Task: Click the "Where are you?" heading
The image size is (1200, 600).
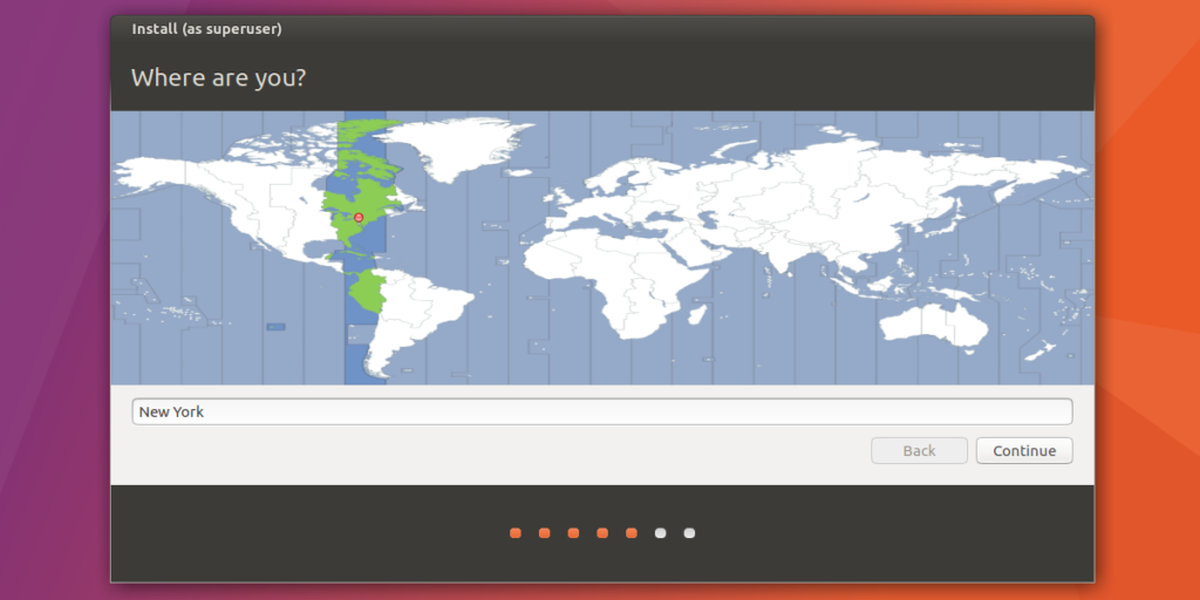Action: coord(218,77)
